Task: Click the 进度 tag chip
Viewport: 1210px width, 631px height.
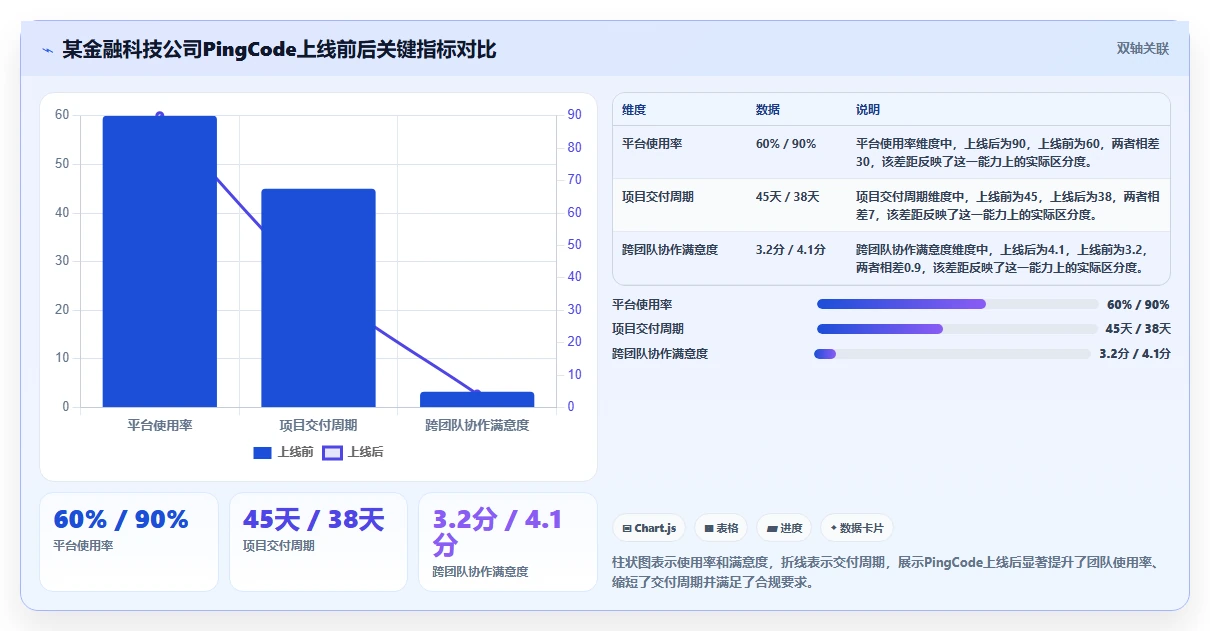Action: [x=784, y=528]
